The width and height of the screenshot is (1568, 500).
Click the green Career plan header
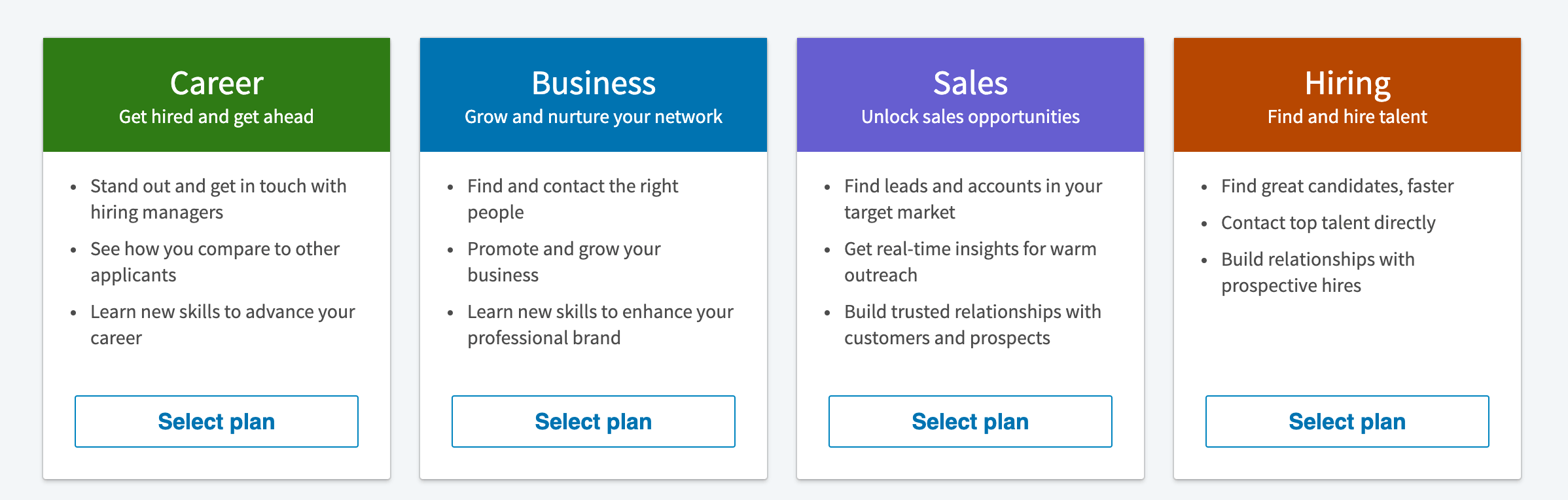[x=216, y=94]
